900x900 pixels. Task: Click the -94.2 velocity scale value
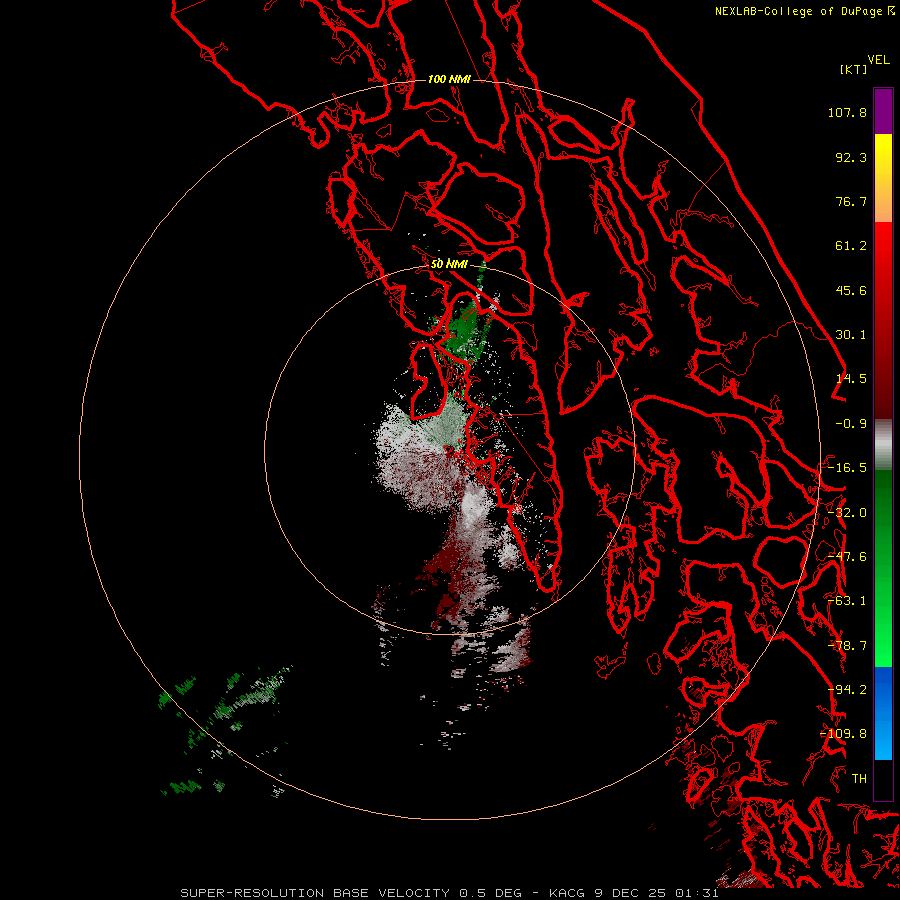pos(847,690)
